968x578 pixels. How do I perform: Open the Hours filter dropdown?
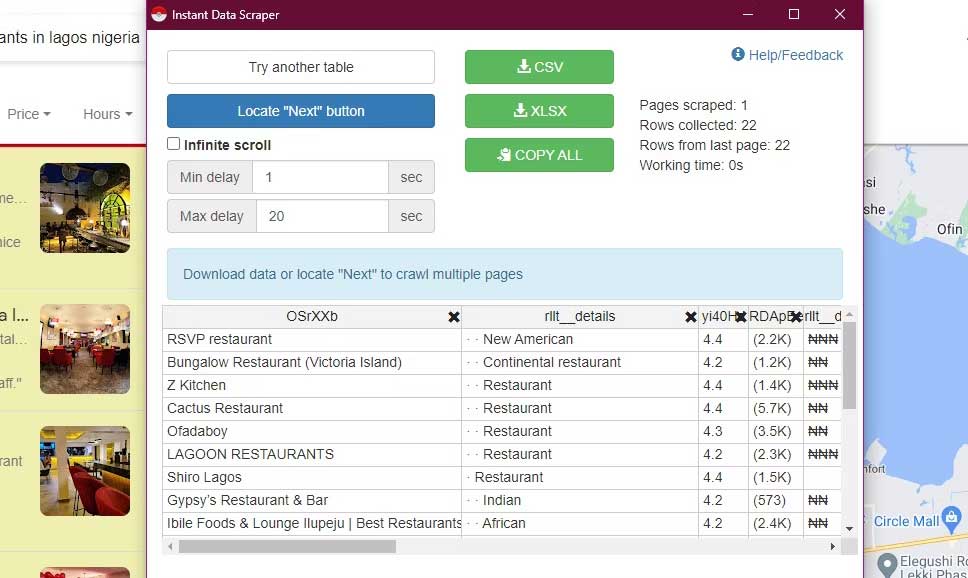(x=107, y=114)
